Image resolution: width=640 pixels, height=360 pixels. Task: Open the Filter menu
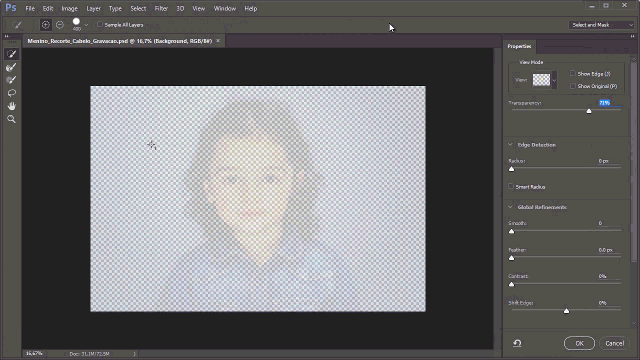click(161, 8)
